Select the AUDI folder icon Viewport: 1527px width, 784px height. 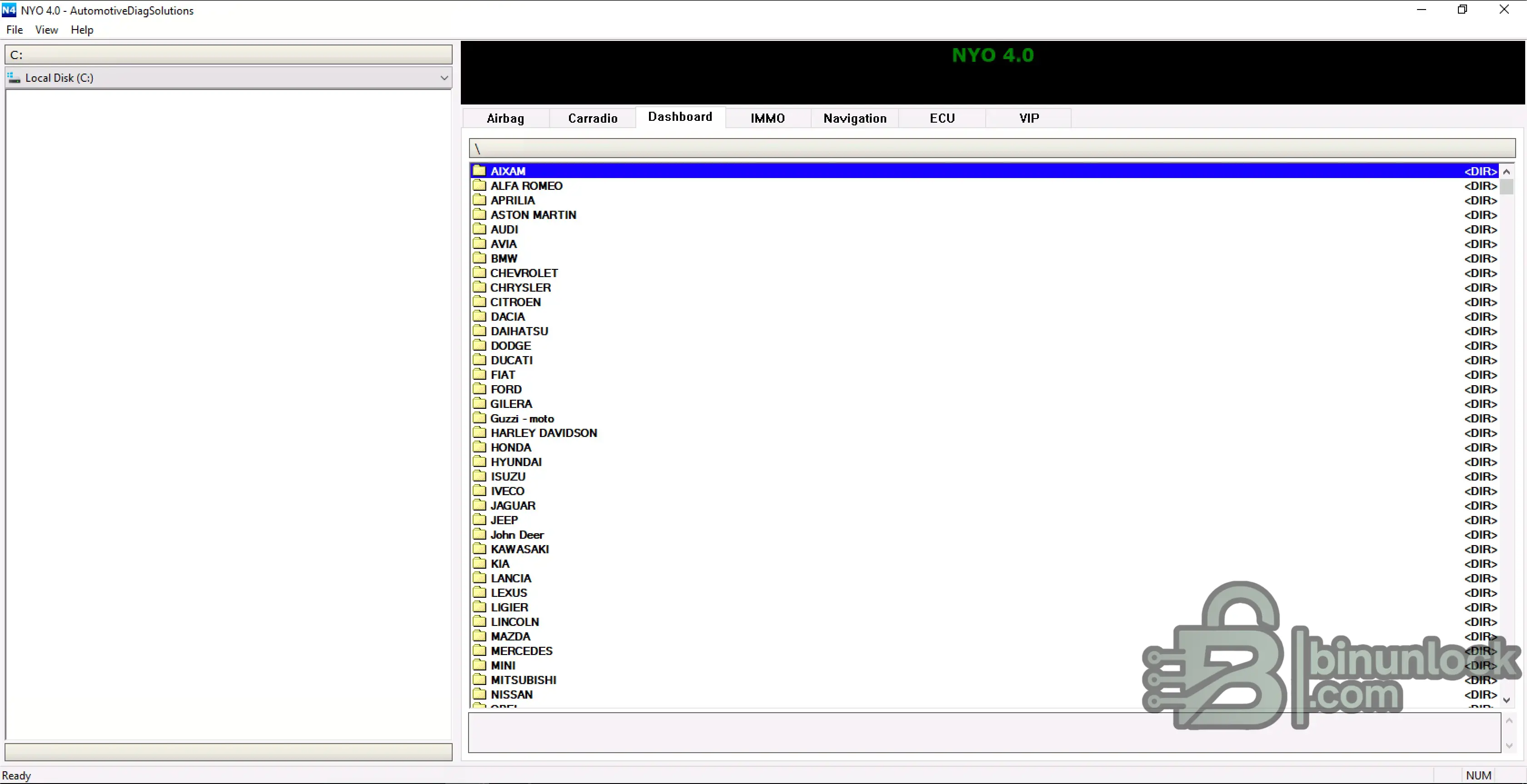click(x=479, y=229)
